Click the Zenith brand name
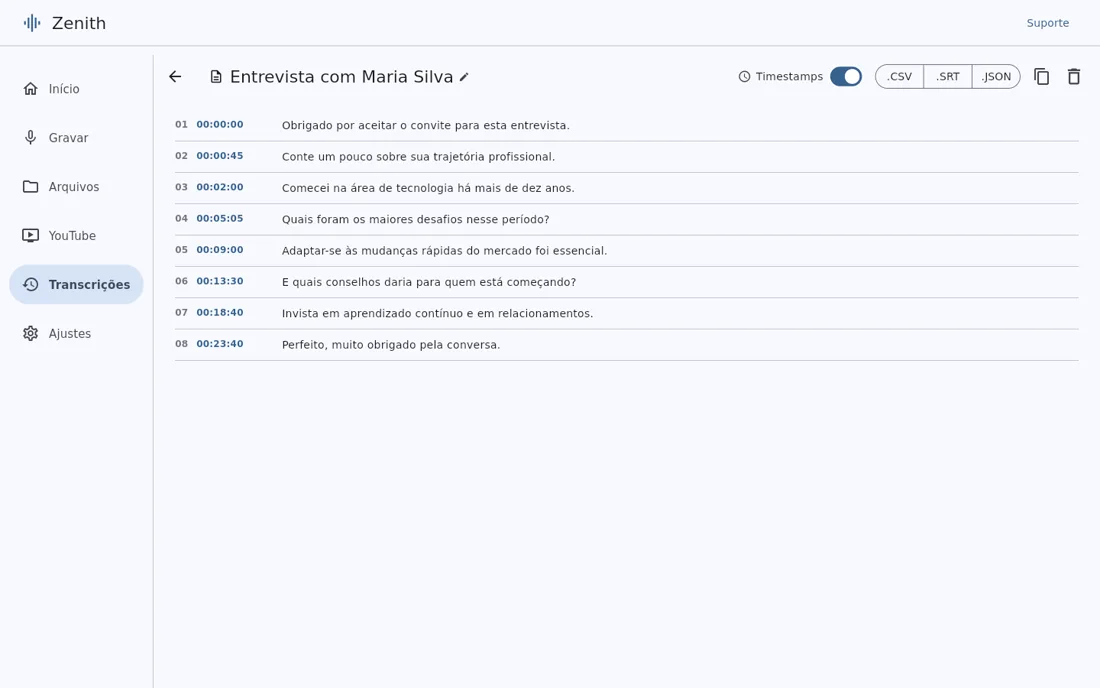 (79, 23)
